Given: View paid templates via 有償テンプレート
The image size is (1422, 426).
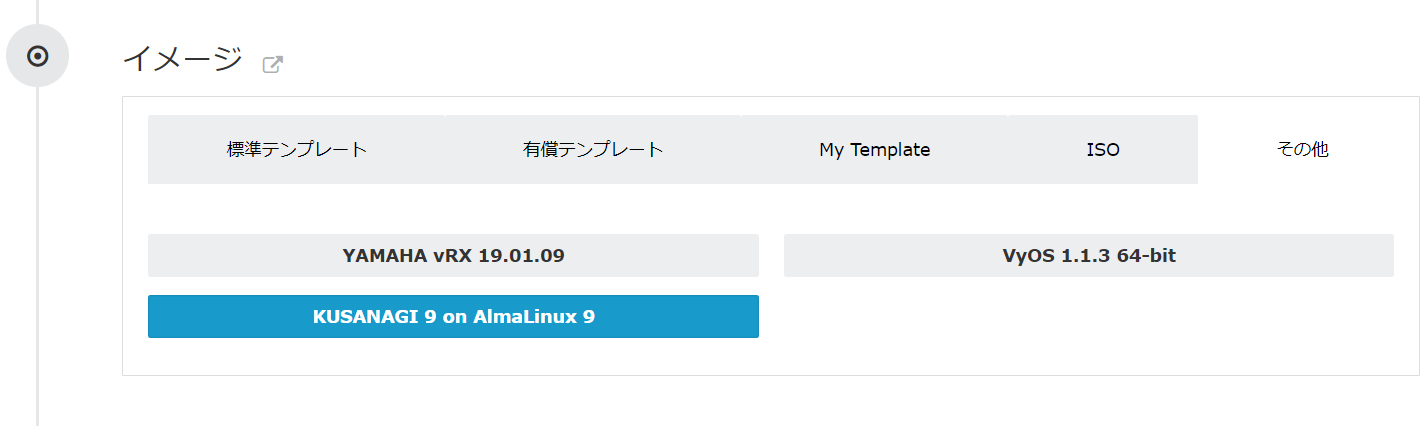Looking at the screenshot, I should click(593, 150).
